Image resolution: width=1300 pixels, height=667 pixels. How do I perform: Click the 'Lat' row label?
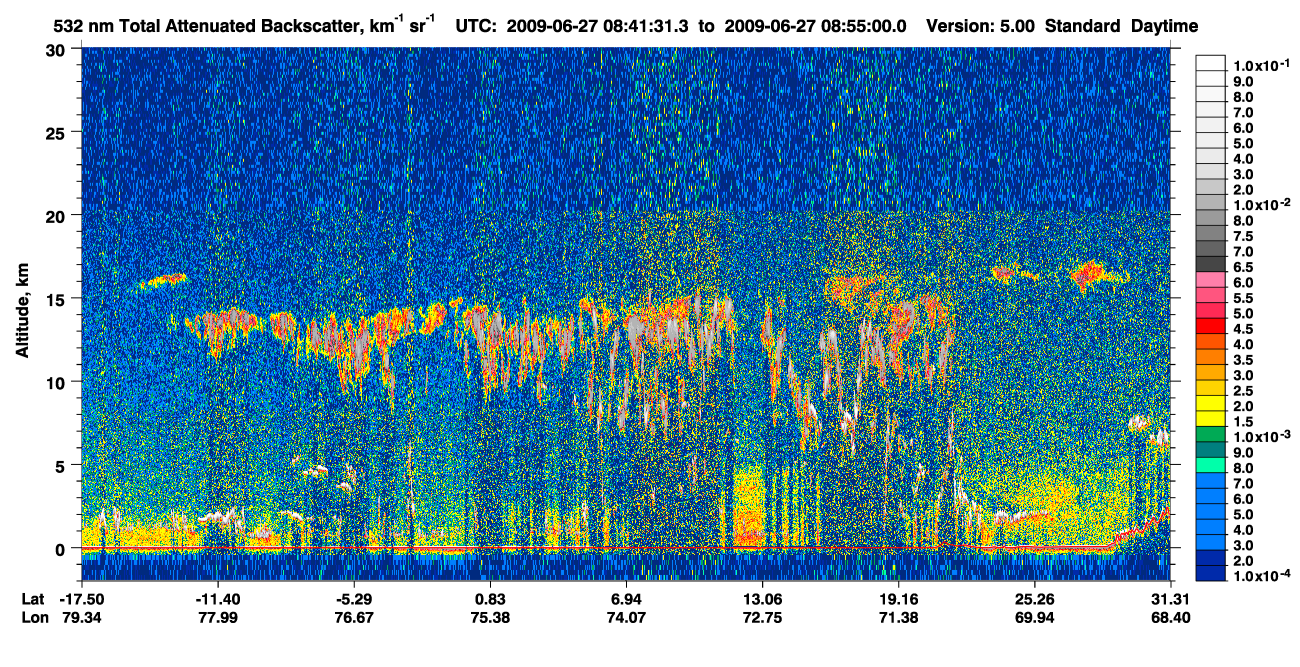(33, 598)
